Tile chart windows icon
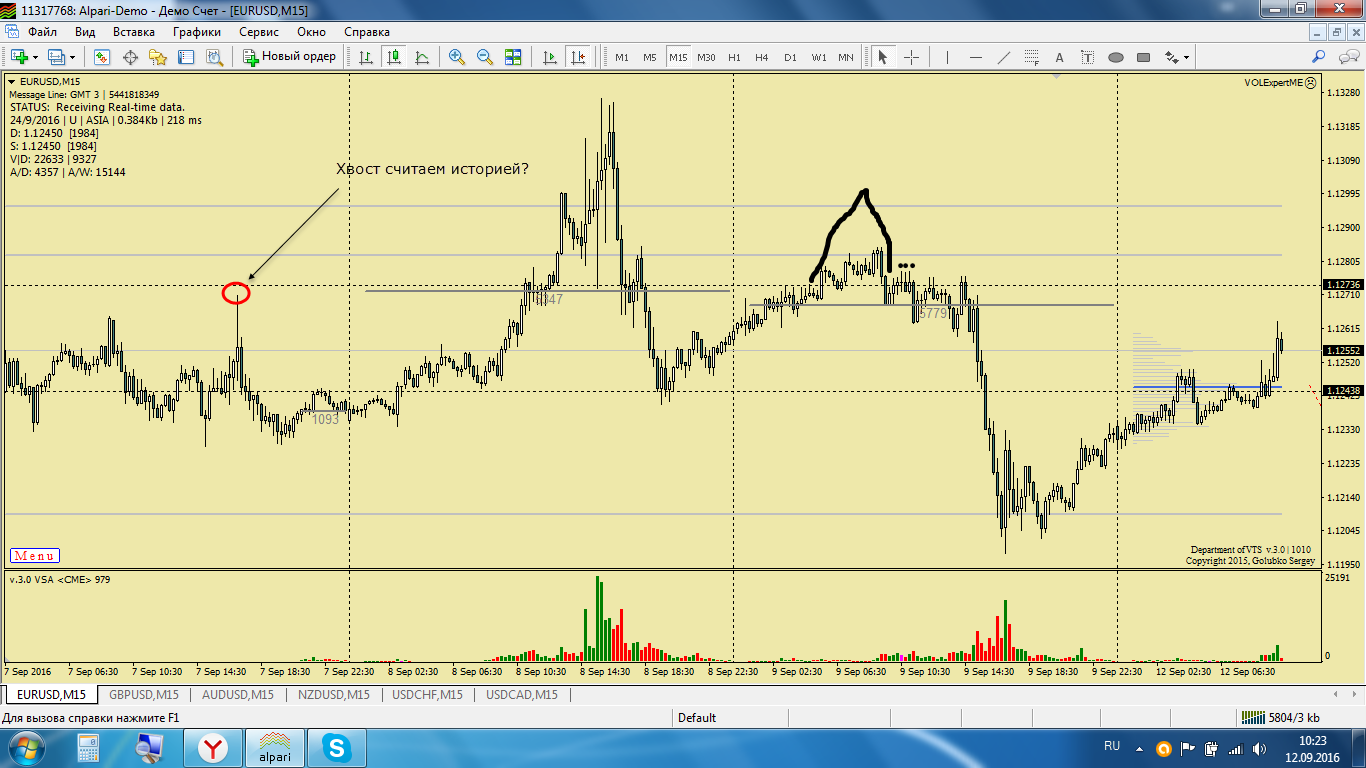This screenshot has width=1366, height=768. click(x=513, y=57)
